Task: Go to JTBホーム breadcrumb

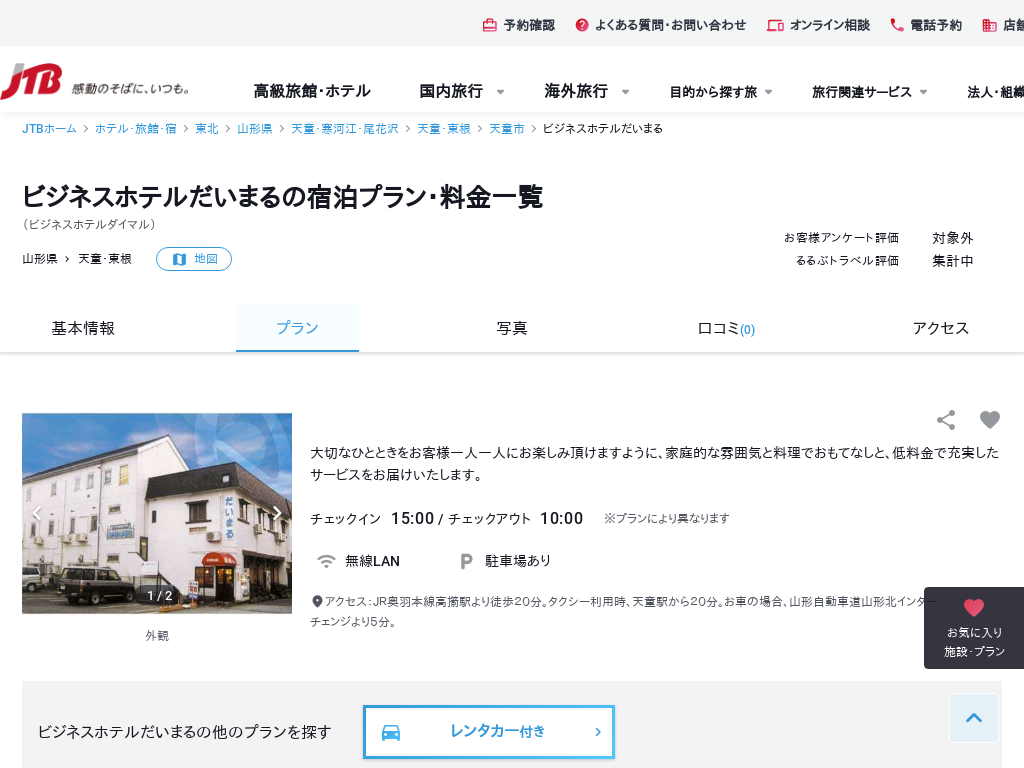Action: pyautogui.click(x=49, y=129)
